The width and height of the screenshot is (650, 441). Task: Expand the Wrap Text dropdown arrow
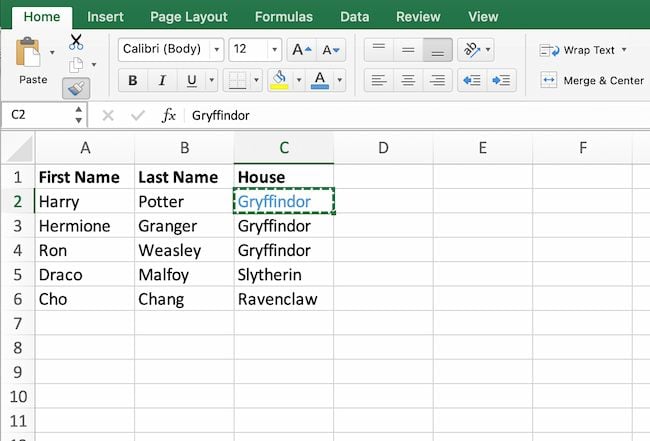[x=624, y=50]
